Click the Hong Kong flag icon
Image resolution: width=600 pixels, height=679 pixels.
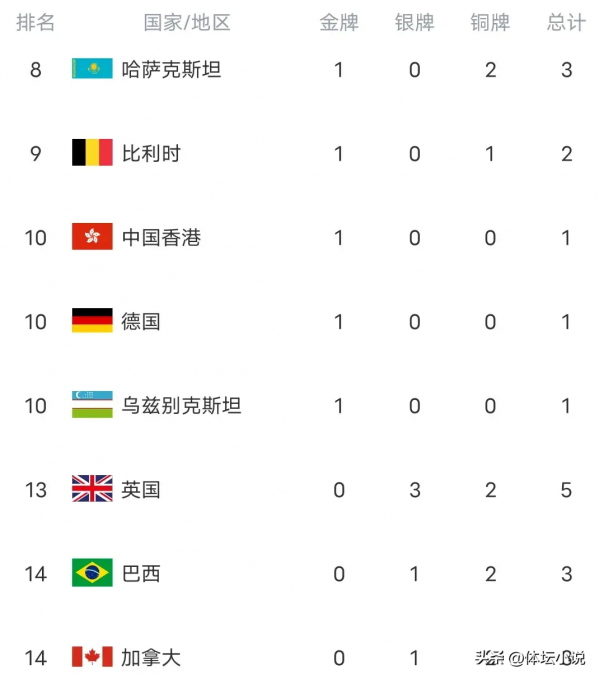coord(92,237)
